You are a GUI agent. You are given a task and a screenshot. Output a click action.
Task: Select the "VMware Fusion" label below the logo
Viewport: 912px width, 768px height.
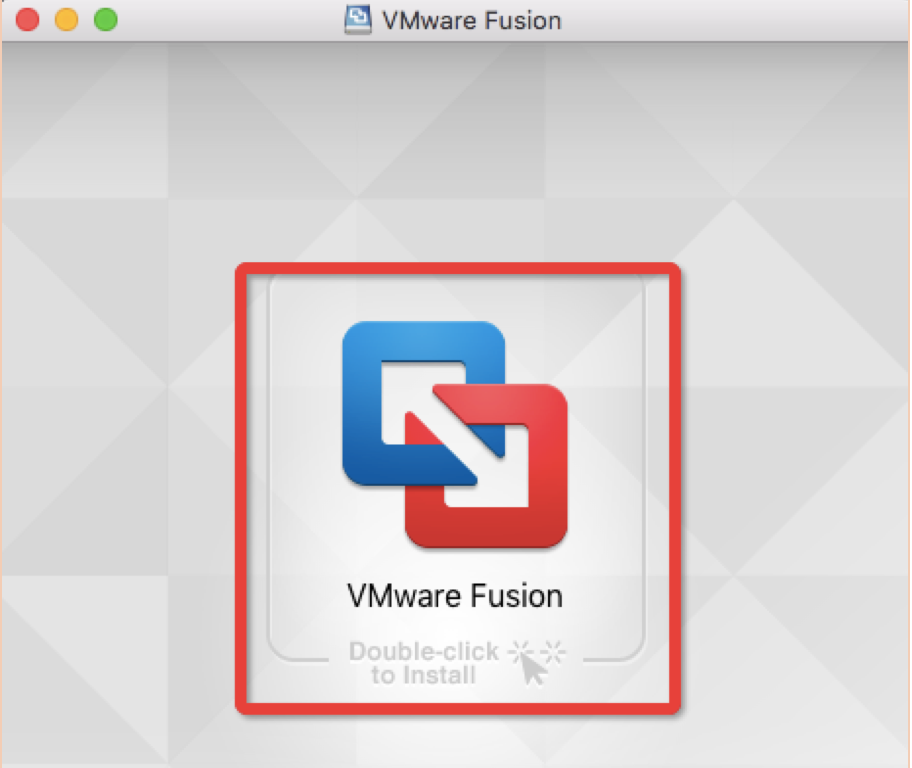(455, 596)
